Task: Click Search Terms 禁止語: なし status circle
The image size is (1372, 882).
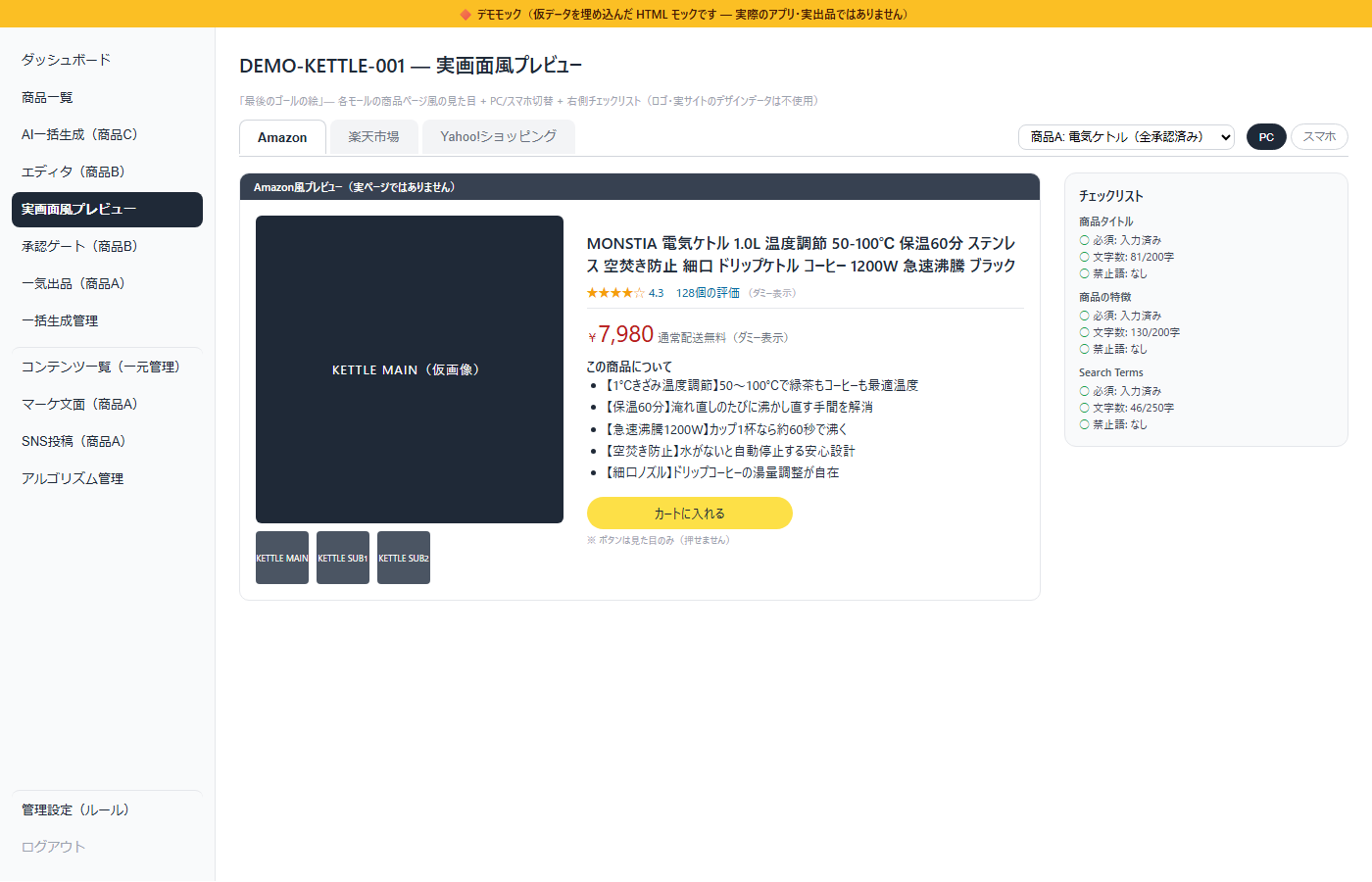Action: click(x=1085, y=424)
